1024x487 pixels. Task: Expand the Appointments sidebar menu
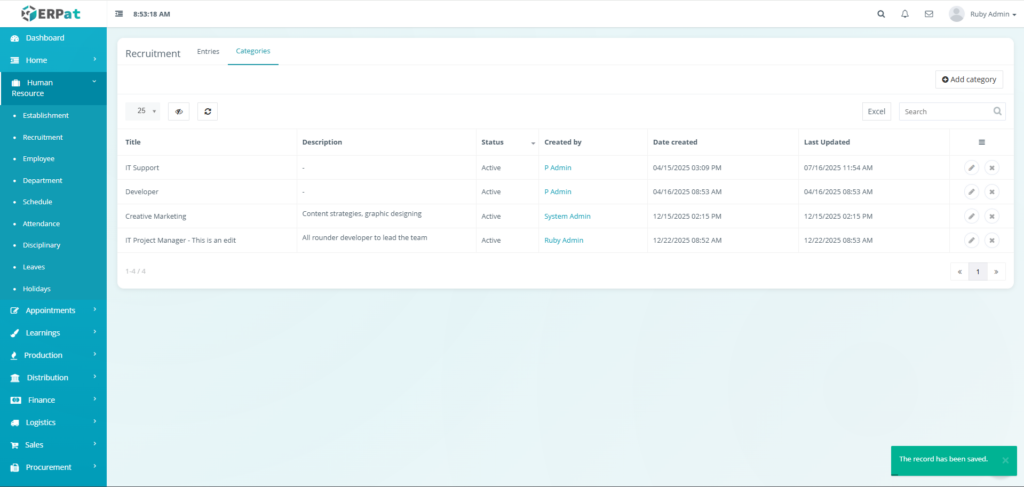click(53, 310)
